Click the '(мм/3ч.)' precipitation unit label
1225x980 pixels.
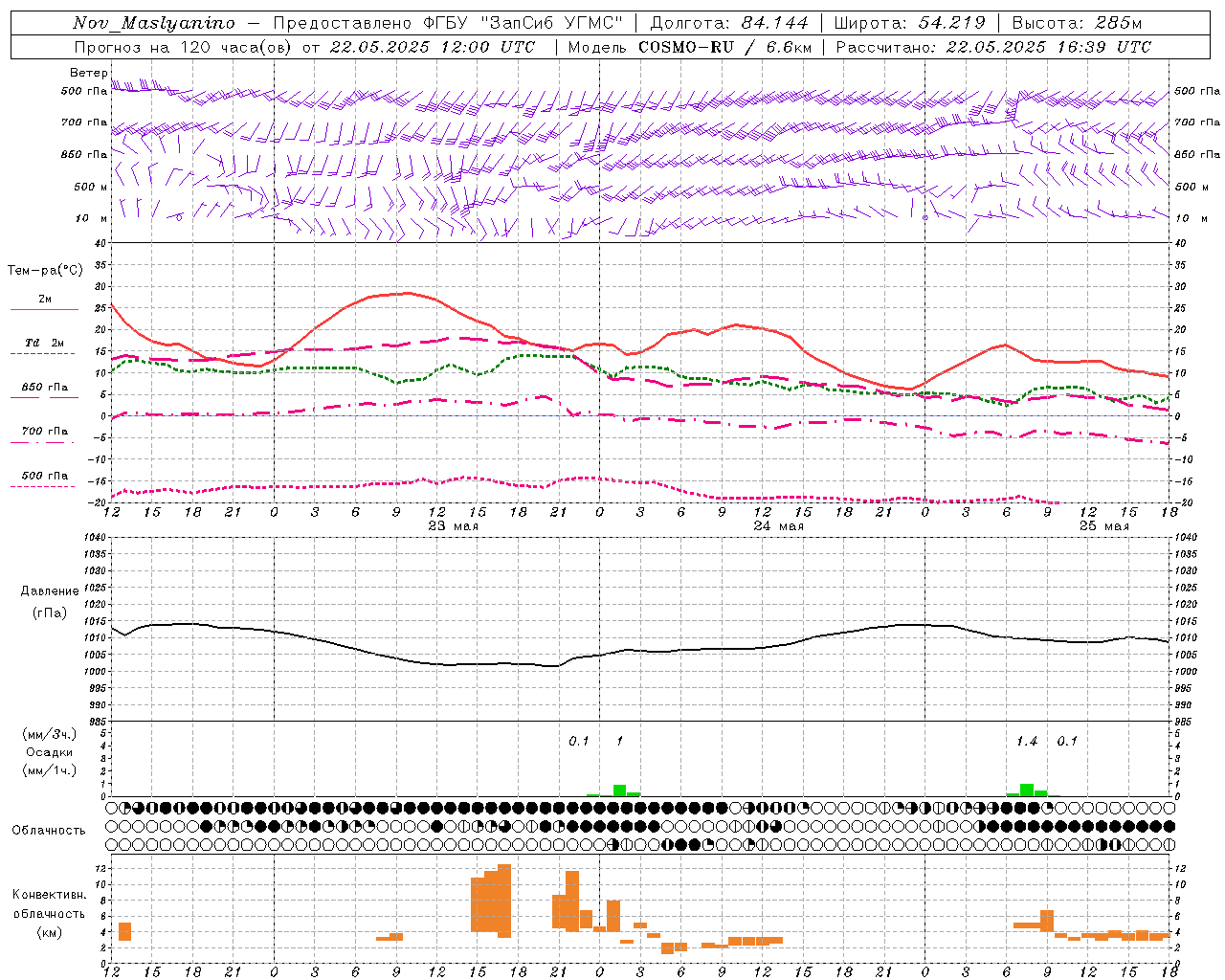pos(49,734)
